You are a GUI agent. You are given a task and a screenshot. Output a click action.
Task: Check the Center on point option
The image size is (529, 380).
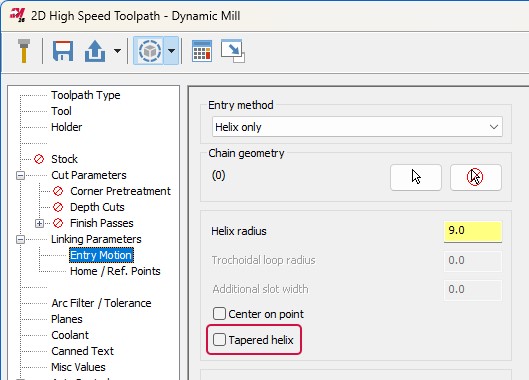[219, 314]
